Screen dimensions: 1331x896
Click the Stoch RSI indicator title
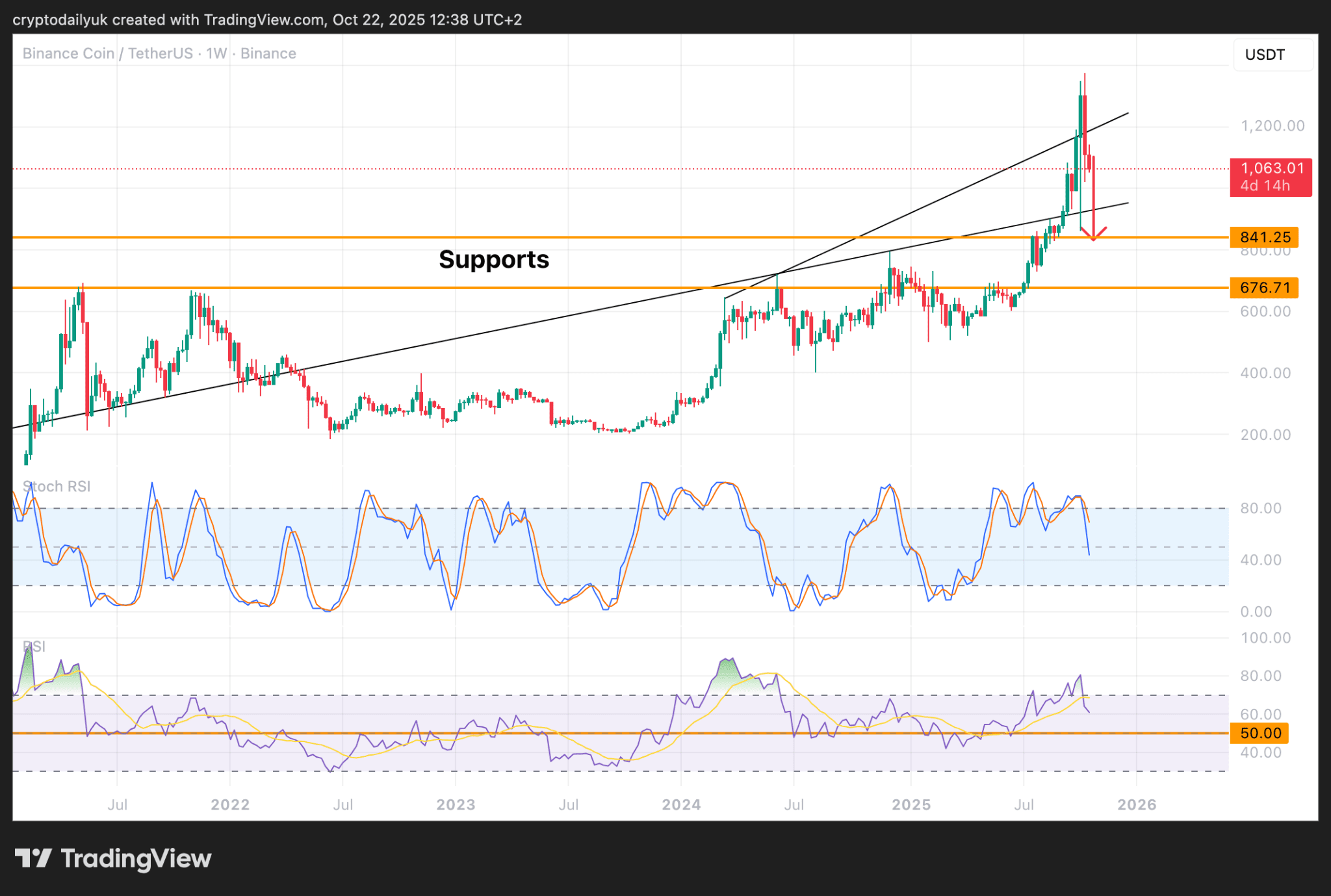pyautogui.click(x=57, y=486)
